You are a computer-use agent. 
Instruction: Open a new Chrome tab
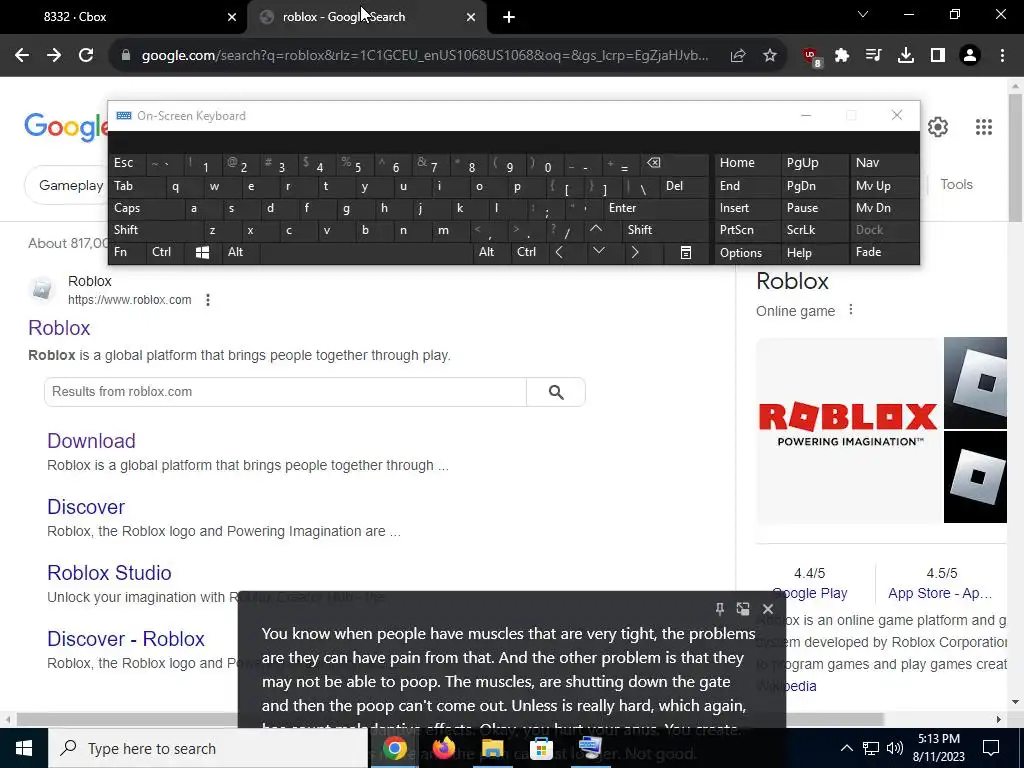(x=509, y=17)
